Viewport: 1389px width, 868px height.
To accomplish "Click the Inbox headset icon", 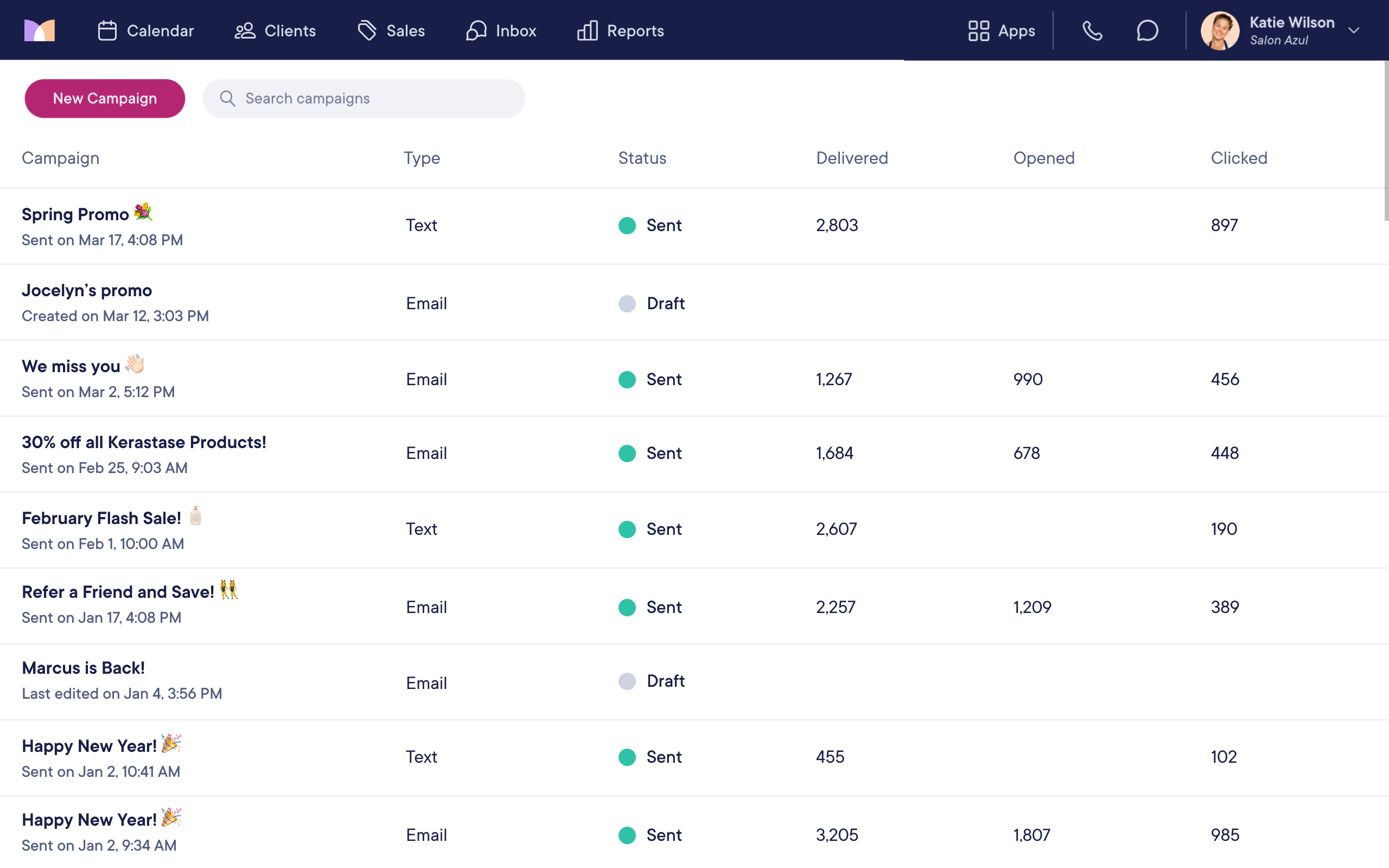I will click(476, 30).
